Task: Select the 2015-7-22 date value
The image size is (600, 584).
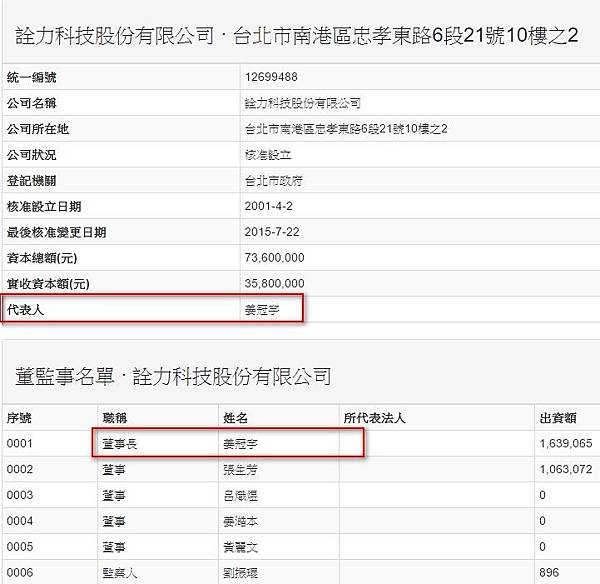Action: tap(272, 232)
